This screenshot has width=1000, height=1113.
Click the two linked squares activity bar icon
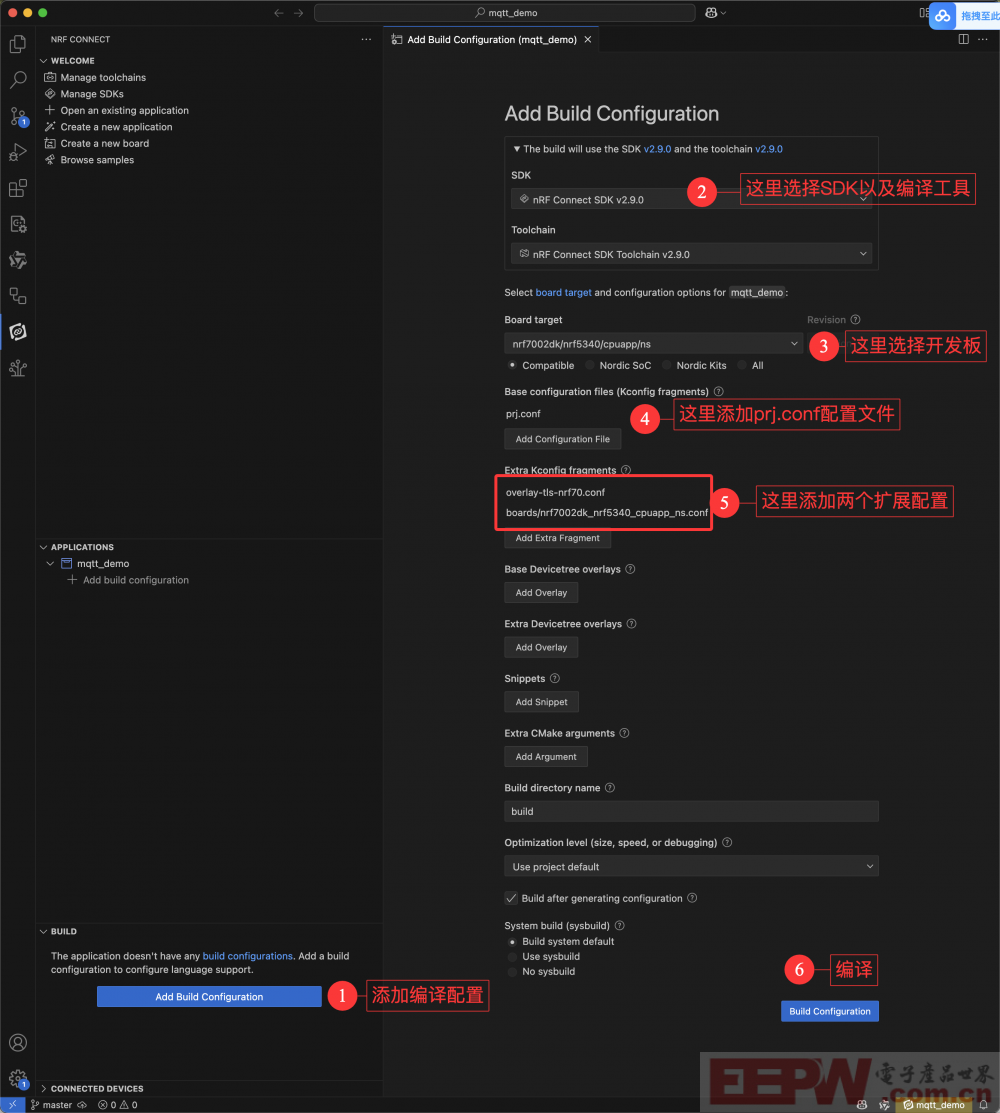pos(18,296)
